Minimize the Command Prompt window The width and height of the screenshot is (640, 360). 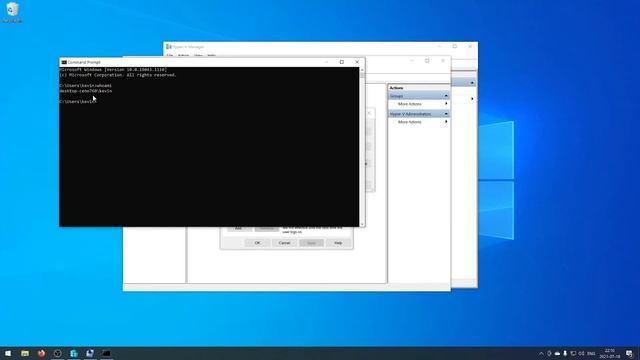coord(326,62)
